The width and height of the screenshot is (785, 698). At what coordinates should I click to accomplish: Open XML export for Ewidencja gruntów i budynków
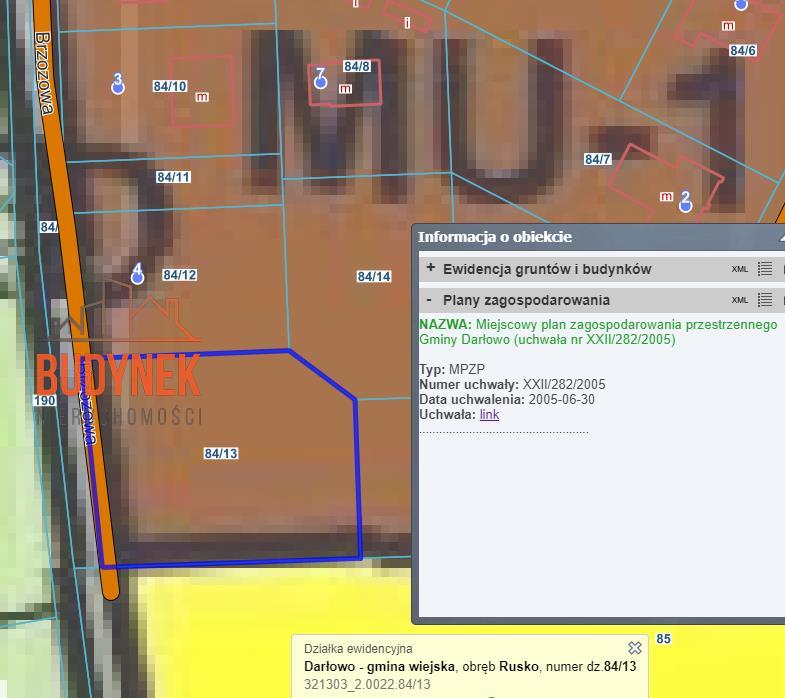tap(739, 269)
